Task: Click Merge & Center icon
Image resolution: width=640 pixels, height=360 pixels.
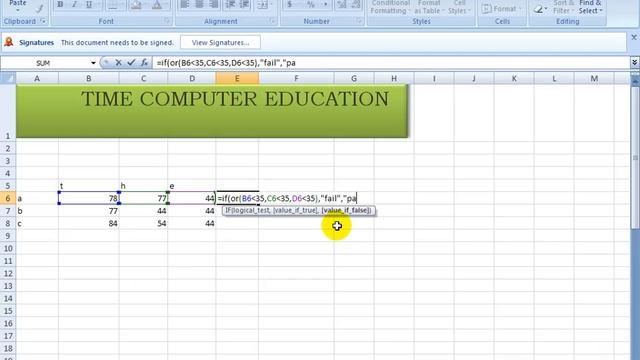Action: click(x=262, y=4)
